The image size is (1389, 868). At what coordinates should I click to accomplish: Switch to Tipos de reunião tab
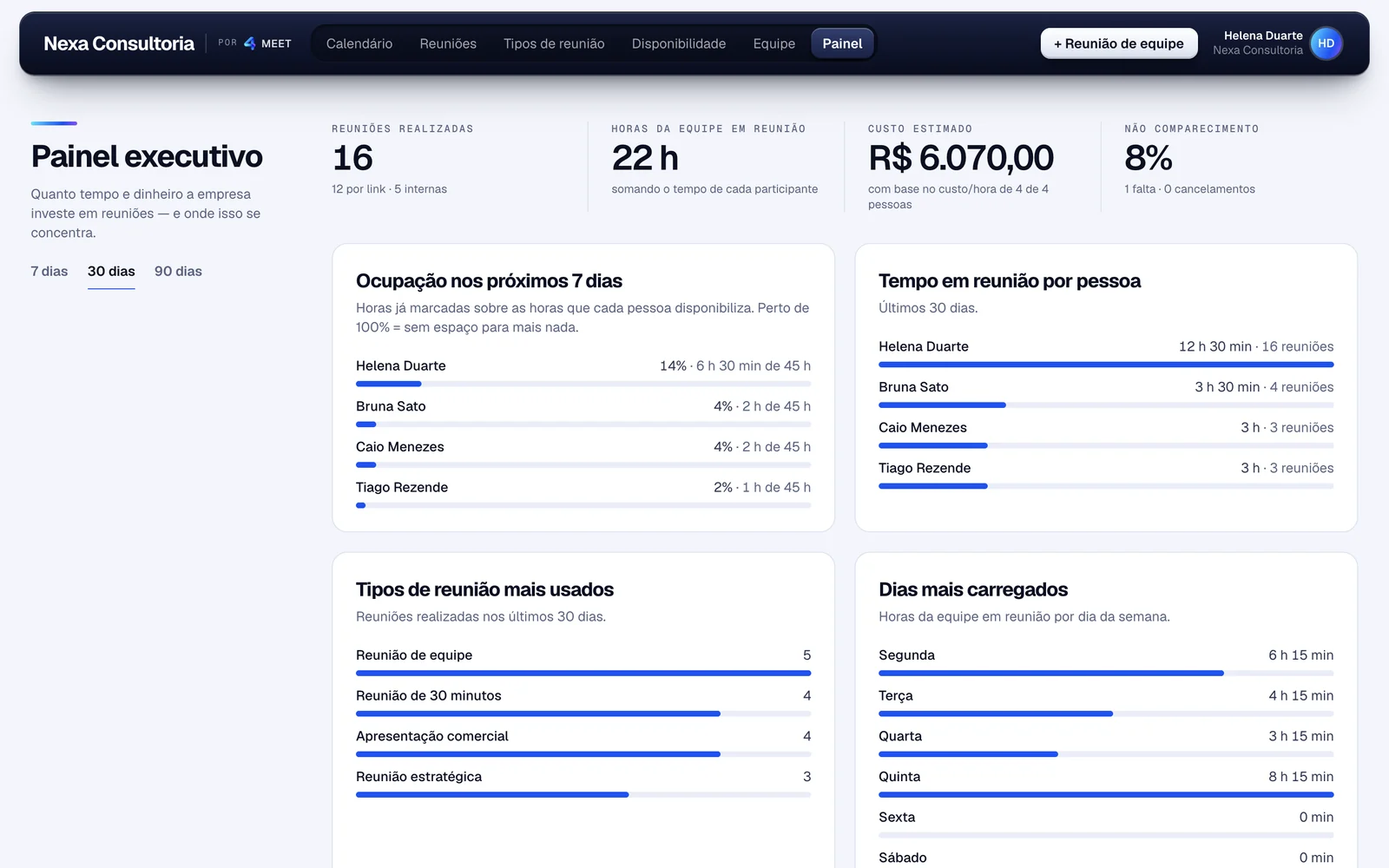point(554,43)
